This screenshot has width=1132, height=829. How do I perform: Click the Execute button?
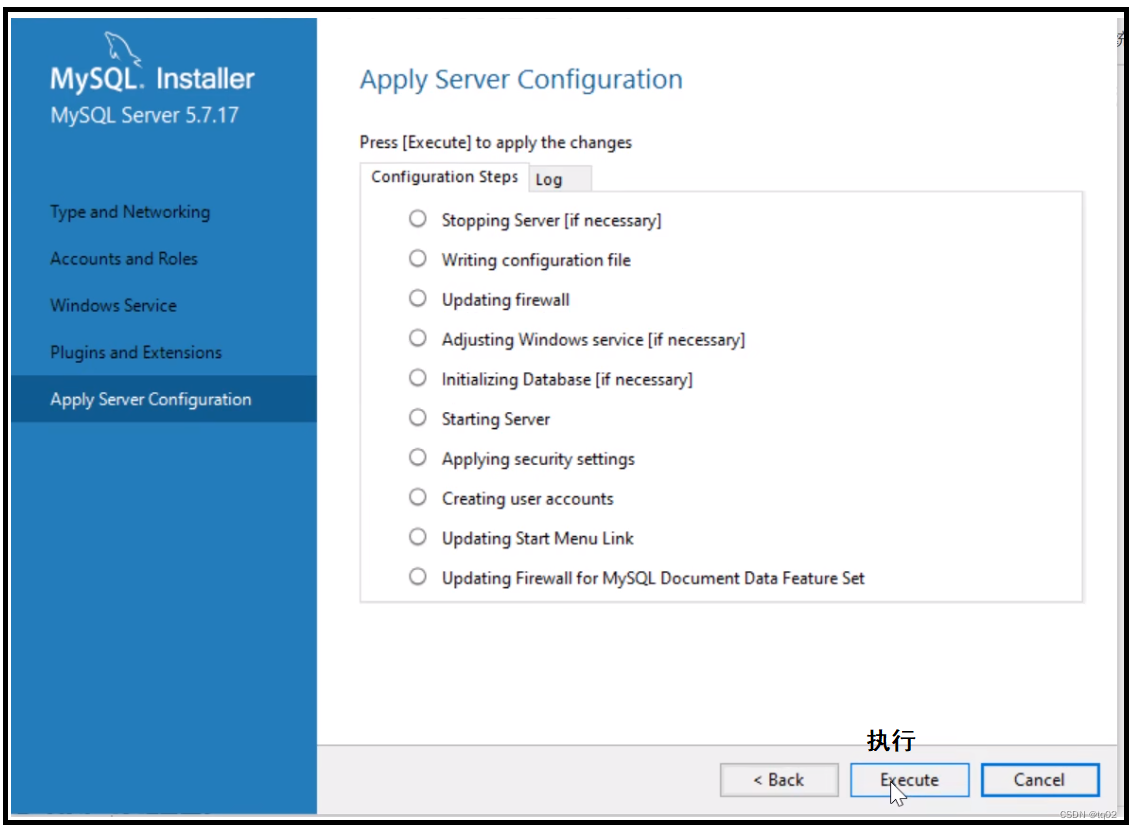click(909, 780)
